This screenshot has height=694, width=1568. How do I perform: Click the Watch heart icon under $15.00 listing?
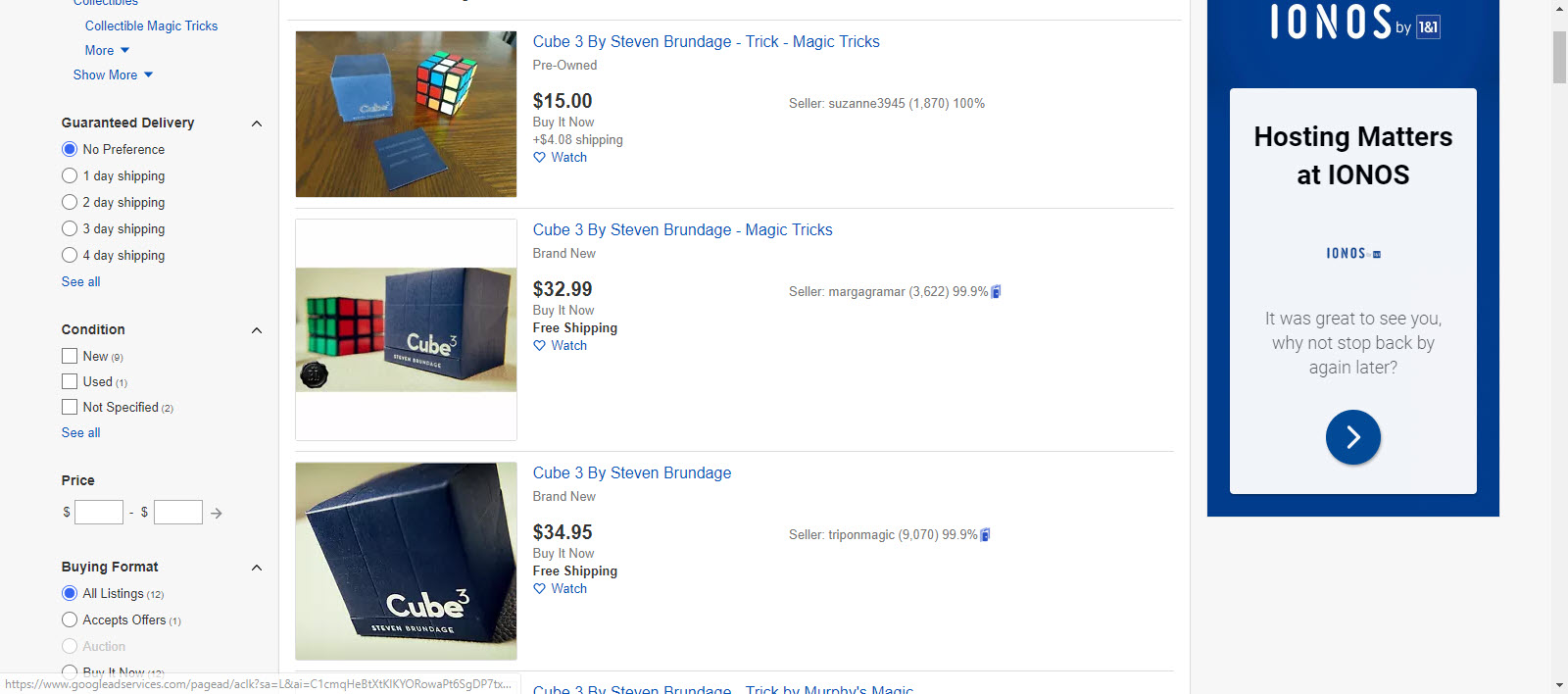tap(539, 157)
